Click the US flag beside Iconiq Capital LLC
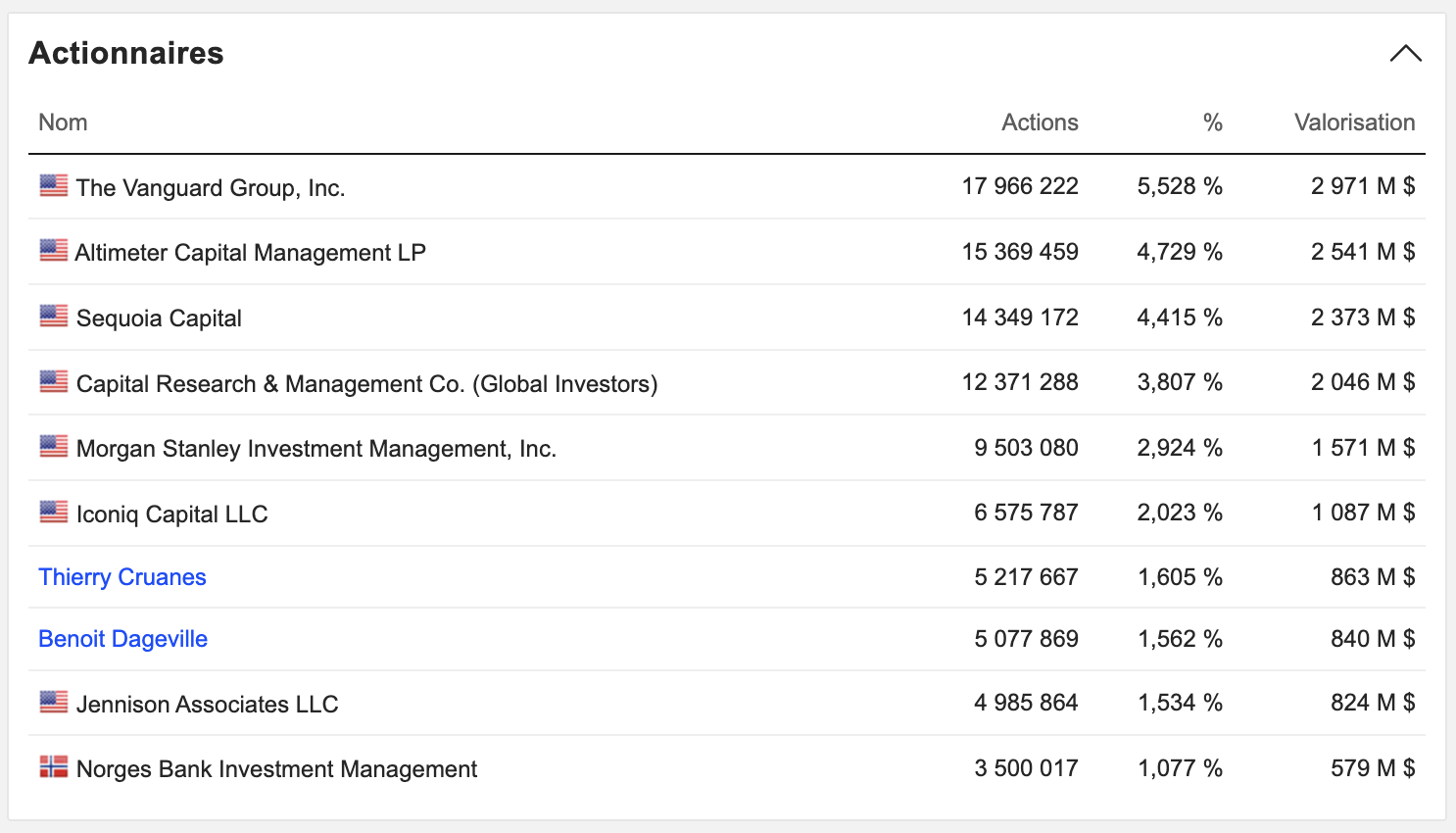 coord(54,512)
